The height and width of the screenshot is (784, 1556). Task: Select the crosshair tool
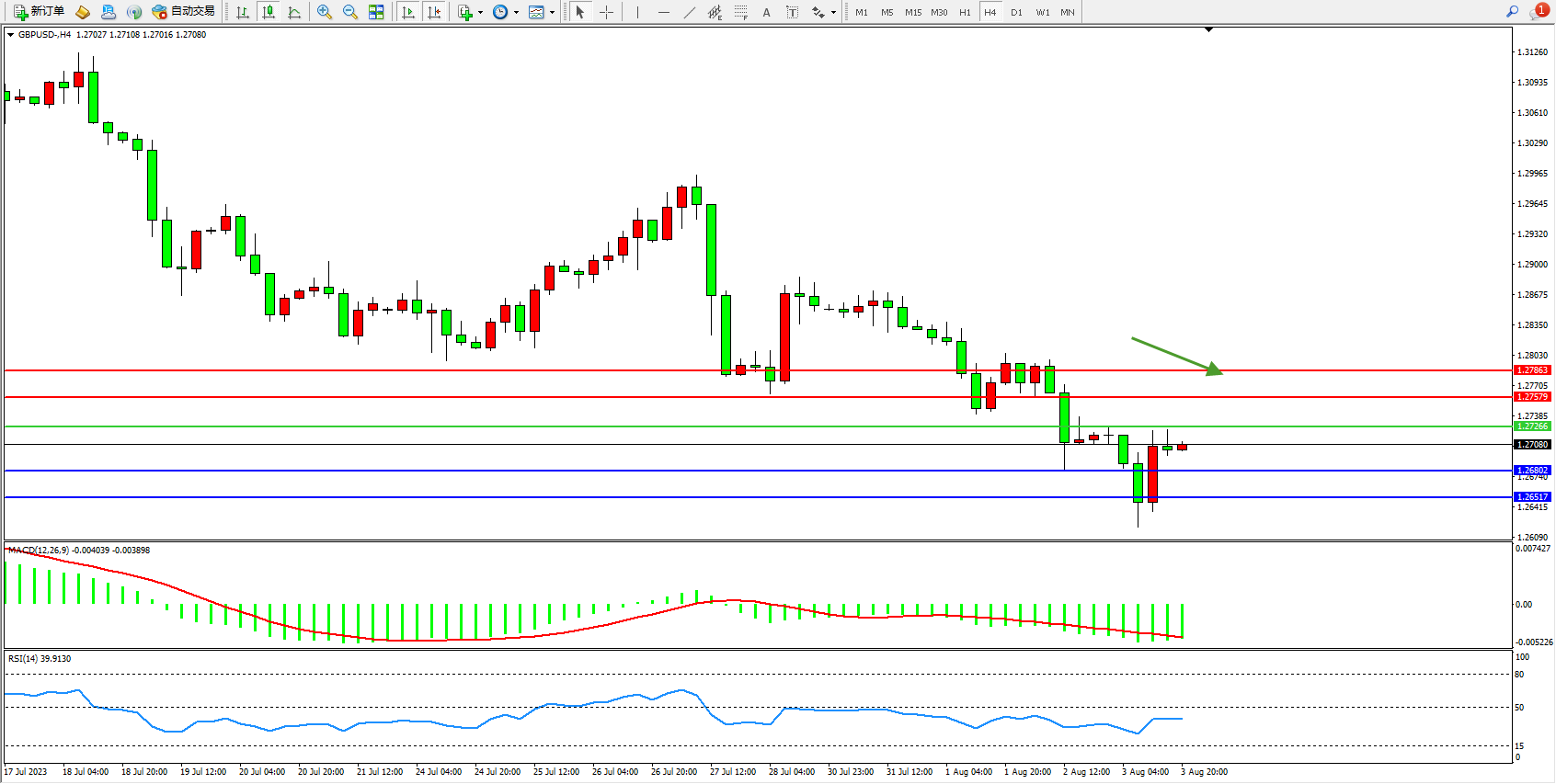(x=607, y=12)
